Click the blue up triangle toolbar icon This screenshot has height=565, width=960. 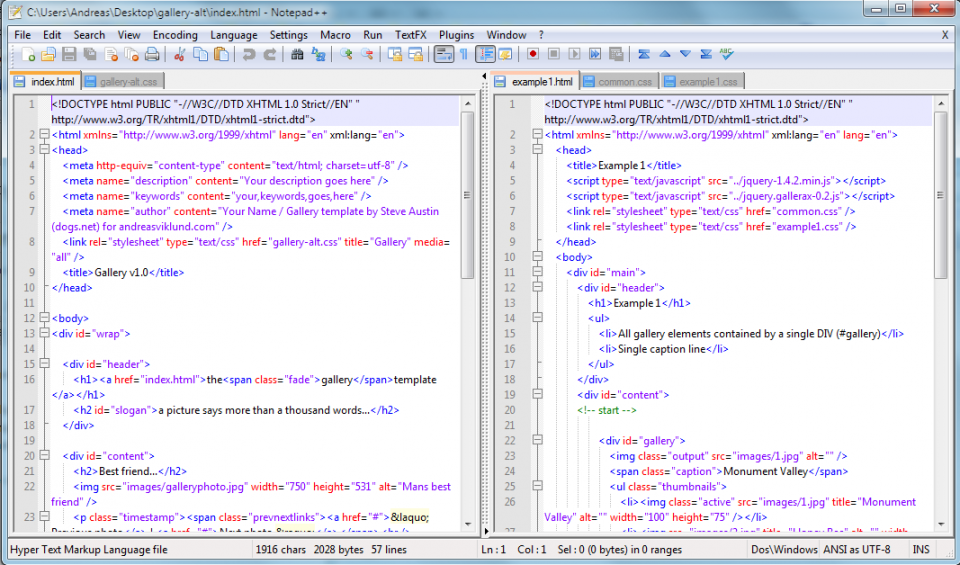point(664,54)
